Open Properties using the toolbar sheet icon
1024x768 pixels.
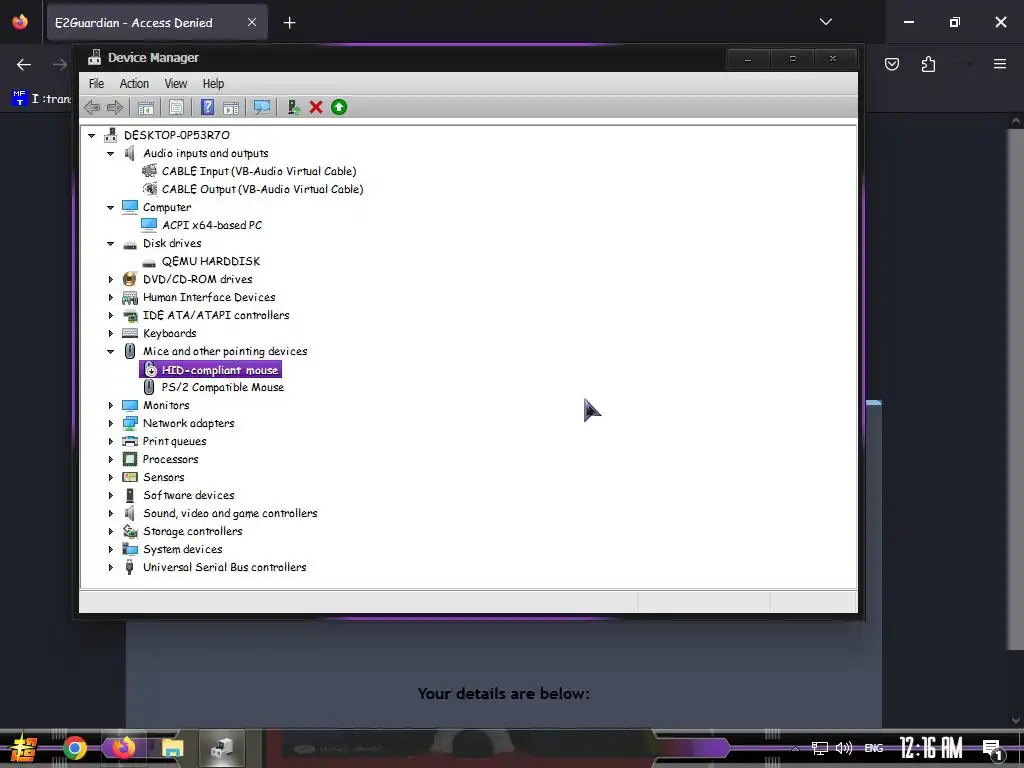pos(176,107)
